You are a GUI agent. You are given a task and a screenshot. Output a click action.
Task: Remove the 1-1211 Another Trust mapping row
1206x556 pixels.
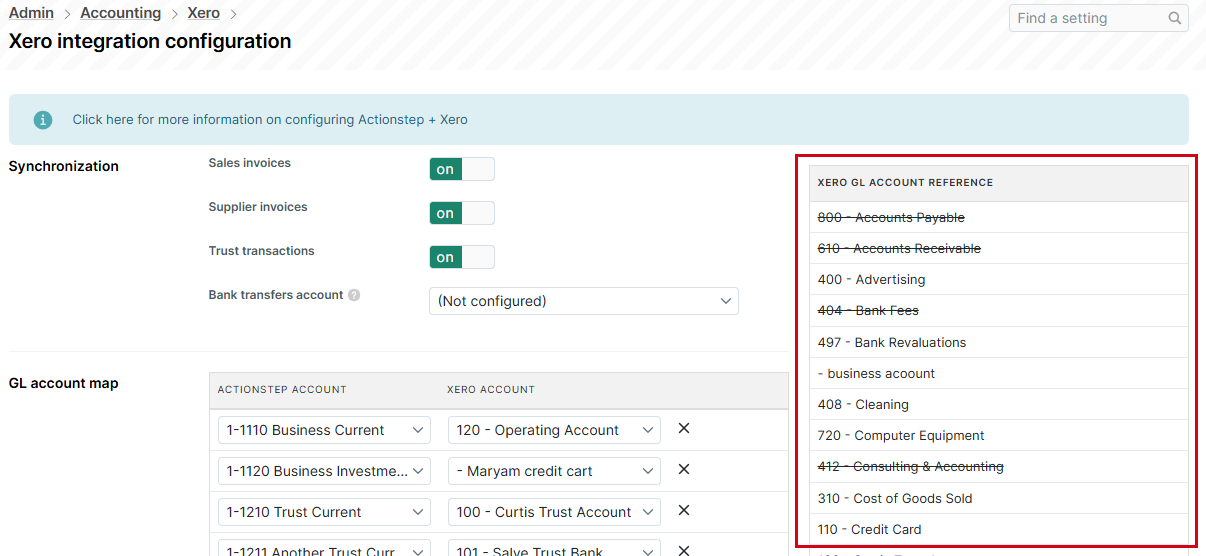coord(684,550)
